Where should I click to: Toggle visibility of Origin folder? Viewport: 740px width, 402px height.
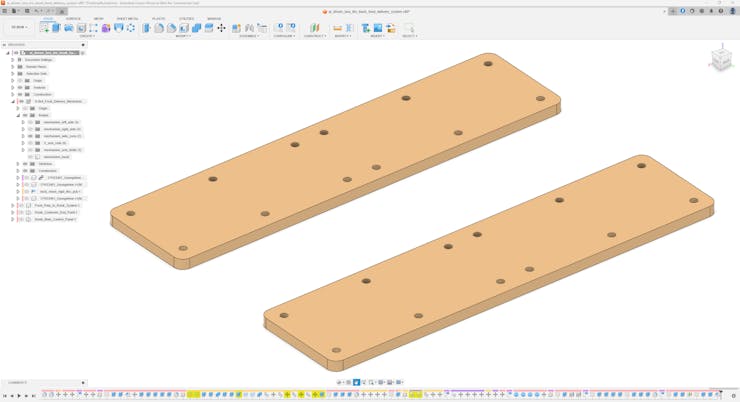click(x=20, y=81)
